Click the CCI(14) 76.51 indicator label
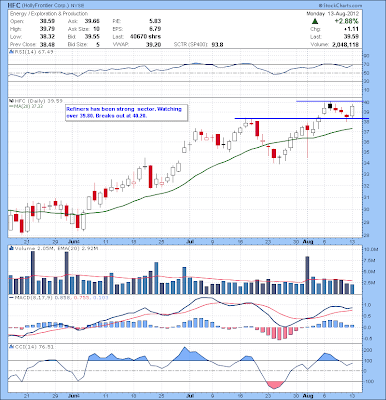Viewport: 386px width, 400px height. 31,347
